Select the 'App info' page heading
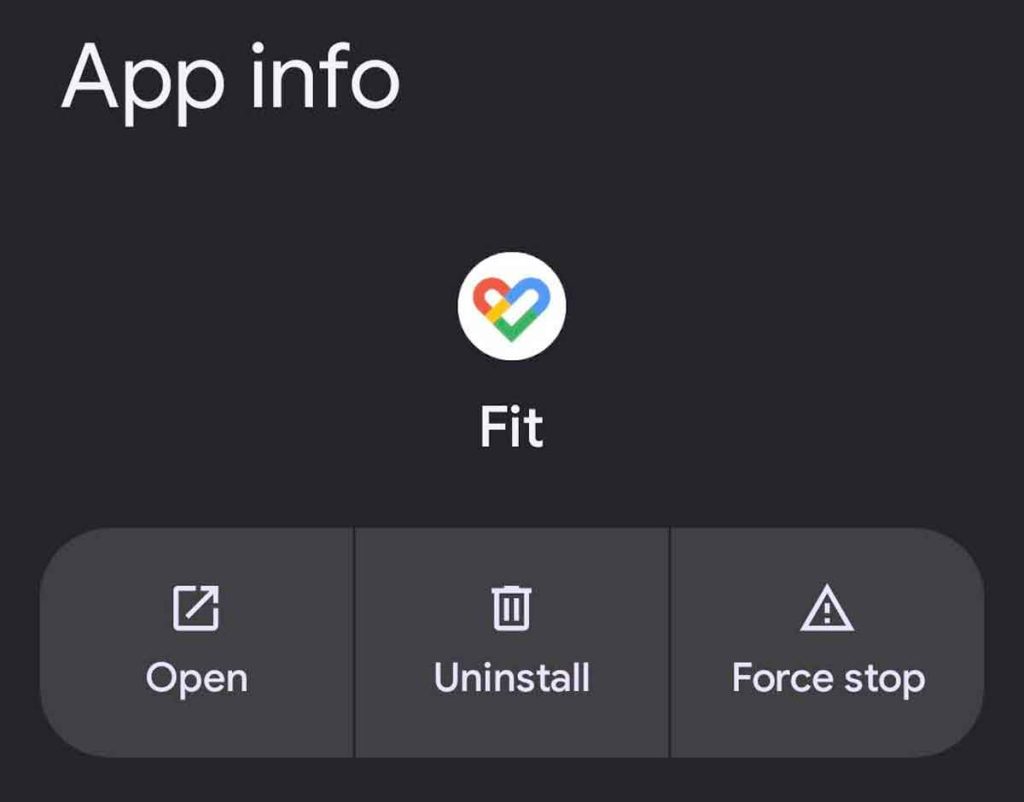This screenshot has width=1024, height=802. click(230, 78)
